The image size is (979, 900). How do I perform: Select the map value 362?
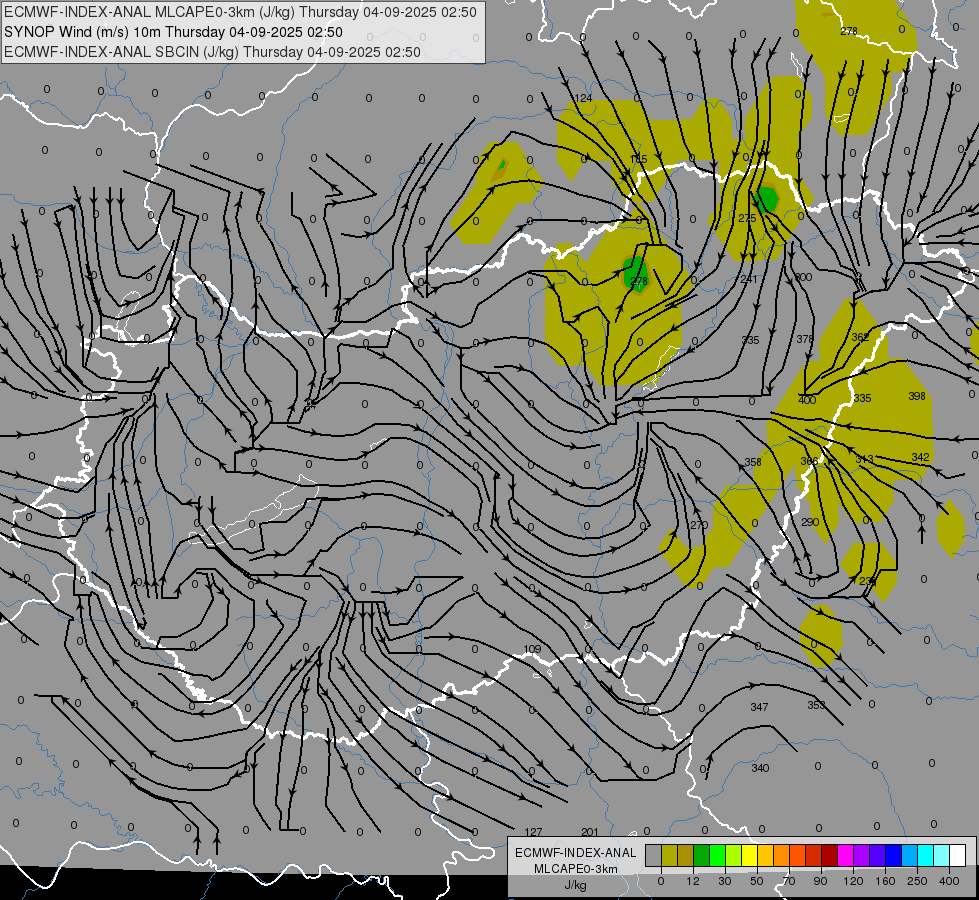[860, 337]
